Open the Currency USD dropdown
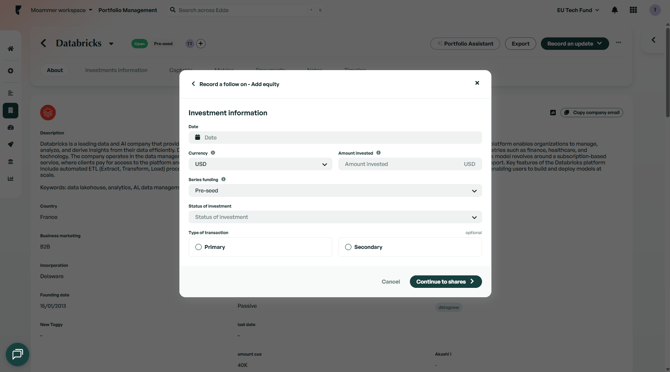The width and height of the screenshot is (670, 372). [260, 164]
